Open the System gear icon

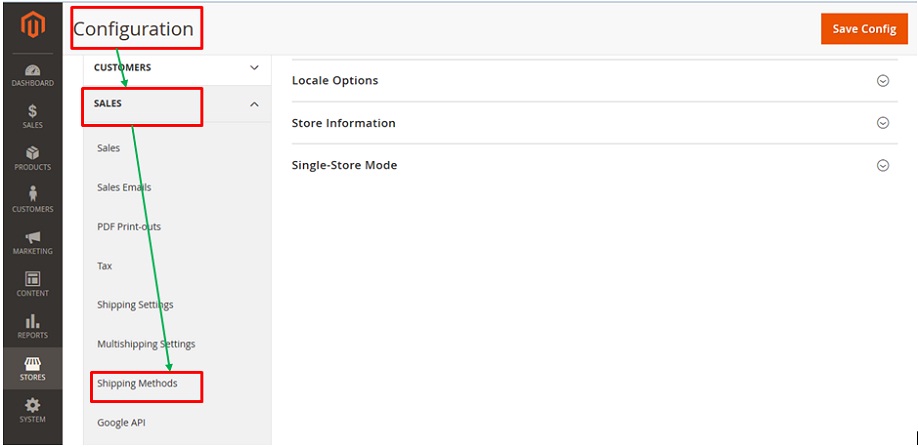[33, 405]
